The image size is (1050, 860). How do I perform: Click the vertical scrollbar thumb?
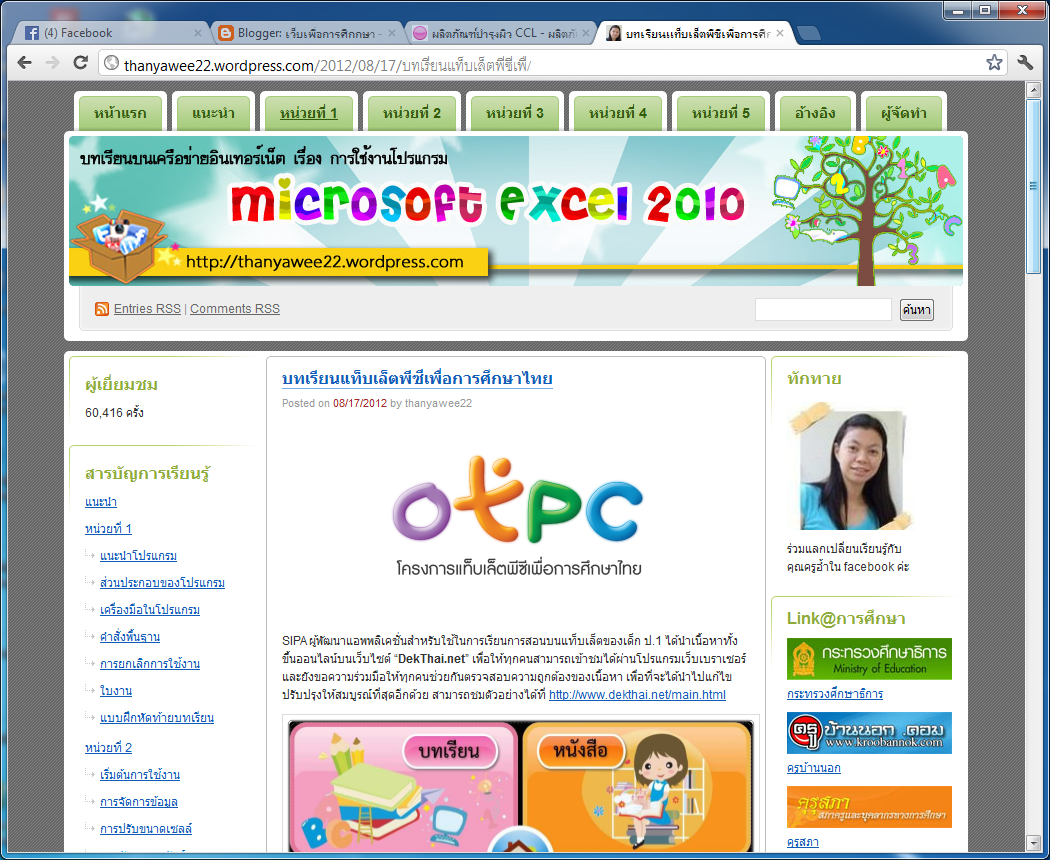1033,186
